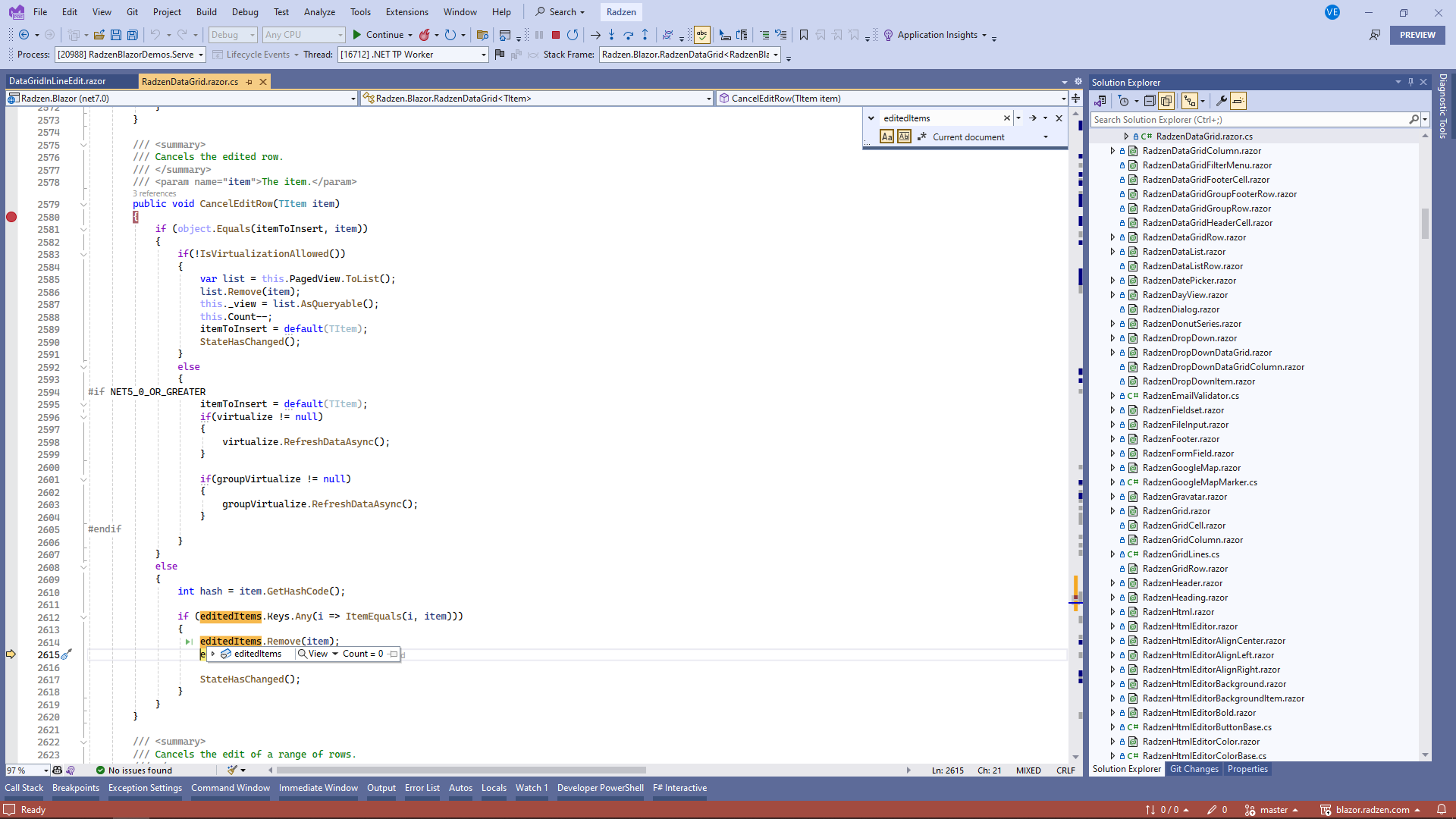Image resolution: width=1456 pixels, height=819 pixels.
Task: Click the master branch in status bar
Action: [1273, 810]
